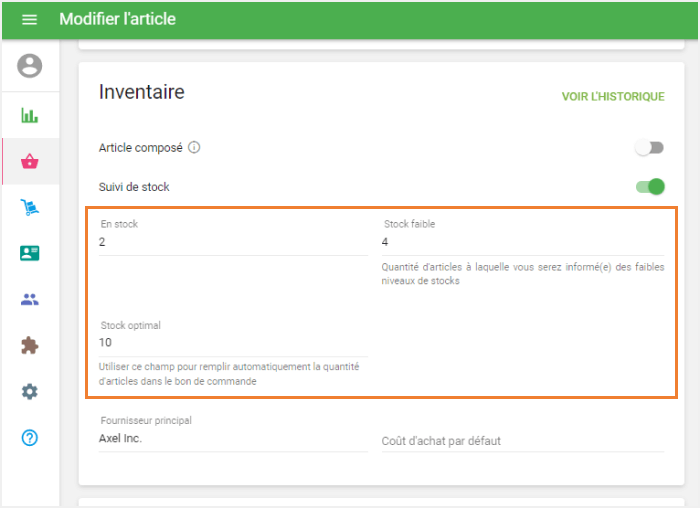The height and width of the screenshot is (508, 700).
Task: Click the Coût d'achat par défaut field
Action: coord(522,441)
